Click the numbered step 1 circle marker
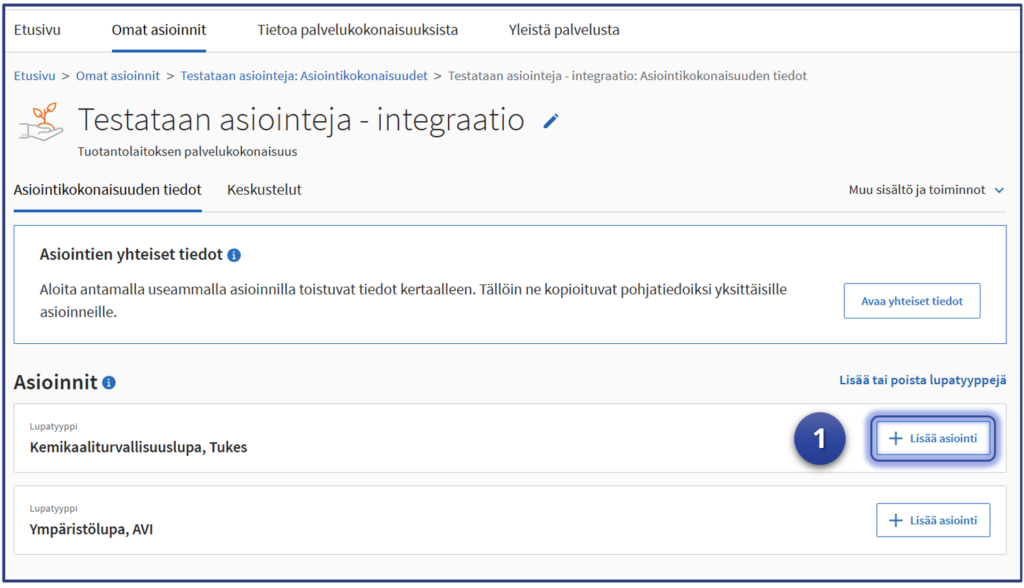This screenshot has height=588, width=1024. pyautogui.click(x=820, y=439)
